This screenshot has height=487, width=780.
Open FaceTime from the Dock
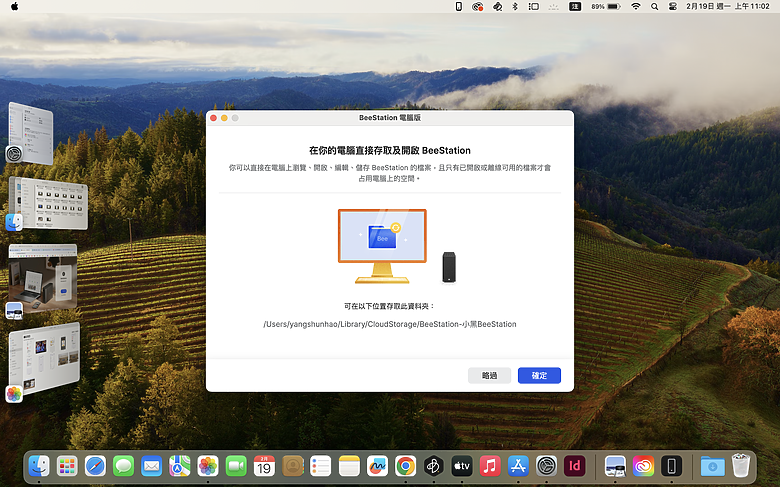236,466
